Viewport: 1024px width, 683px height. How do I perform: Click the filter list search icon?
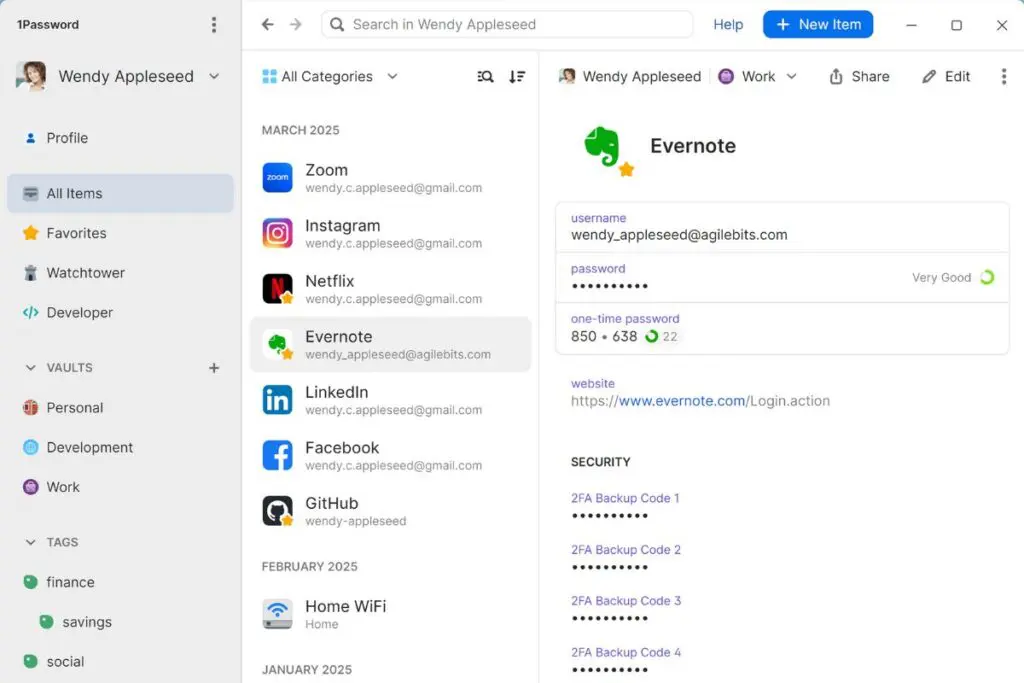pos(485,76)
